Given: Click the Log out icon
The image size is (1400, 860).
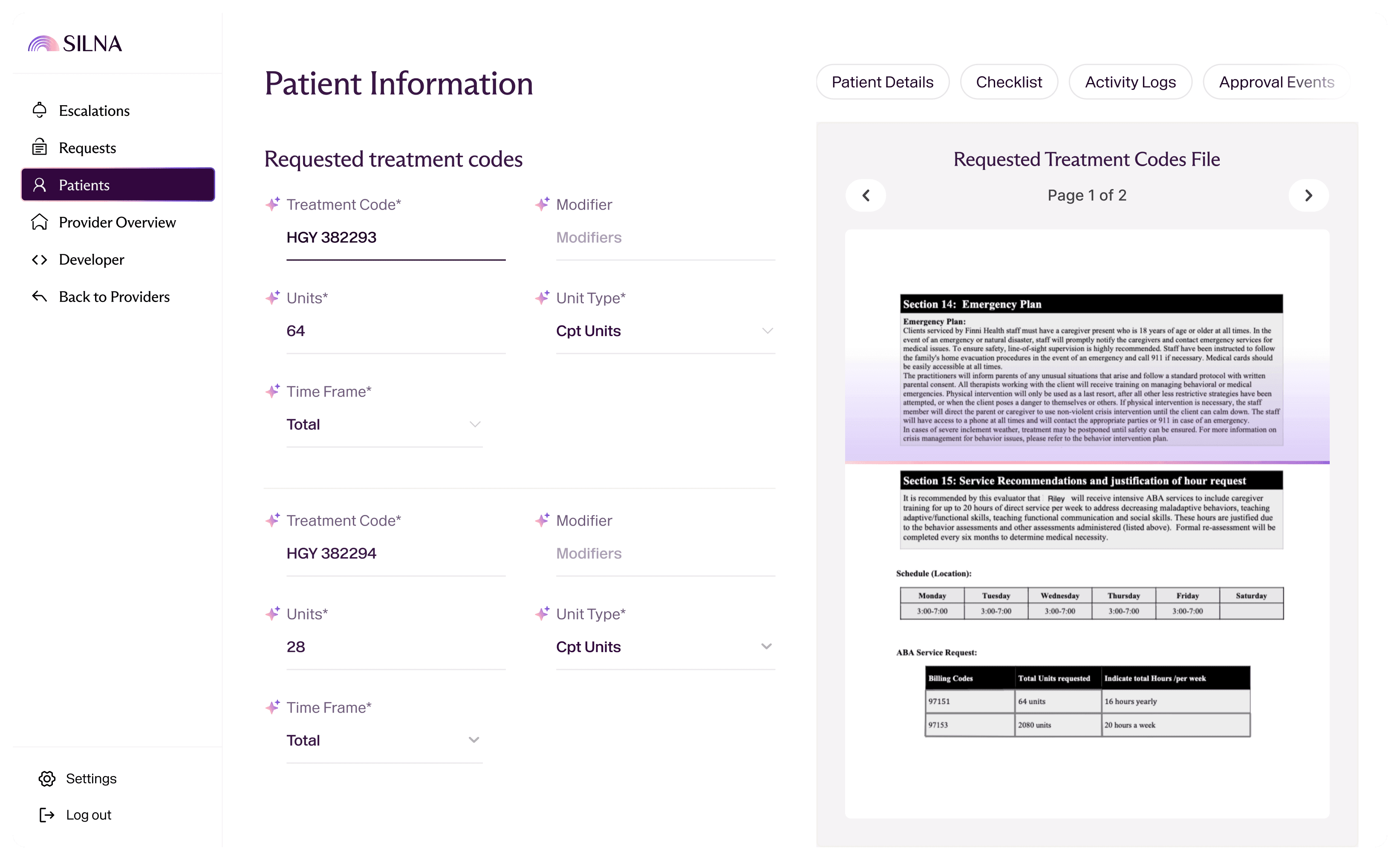Looking at the screenshot, I should pyautogui.click(x=47, y=814).
